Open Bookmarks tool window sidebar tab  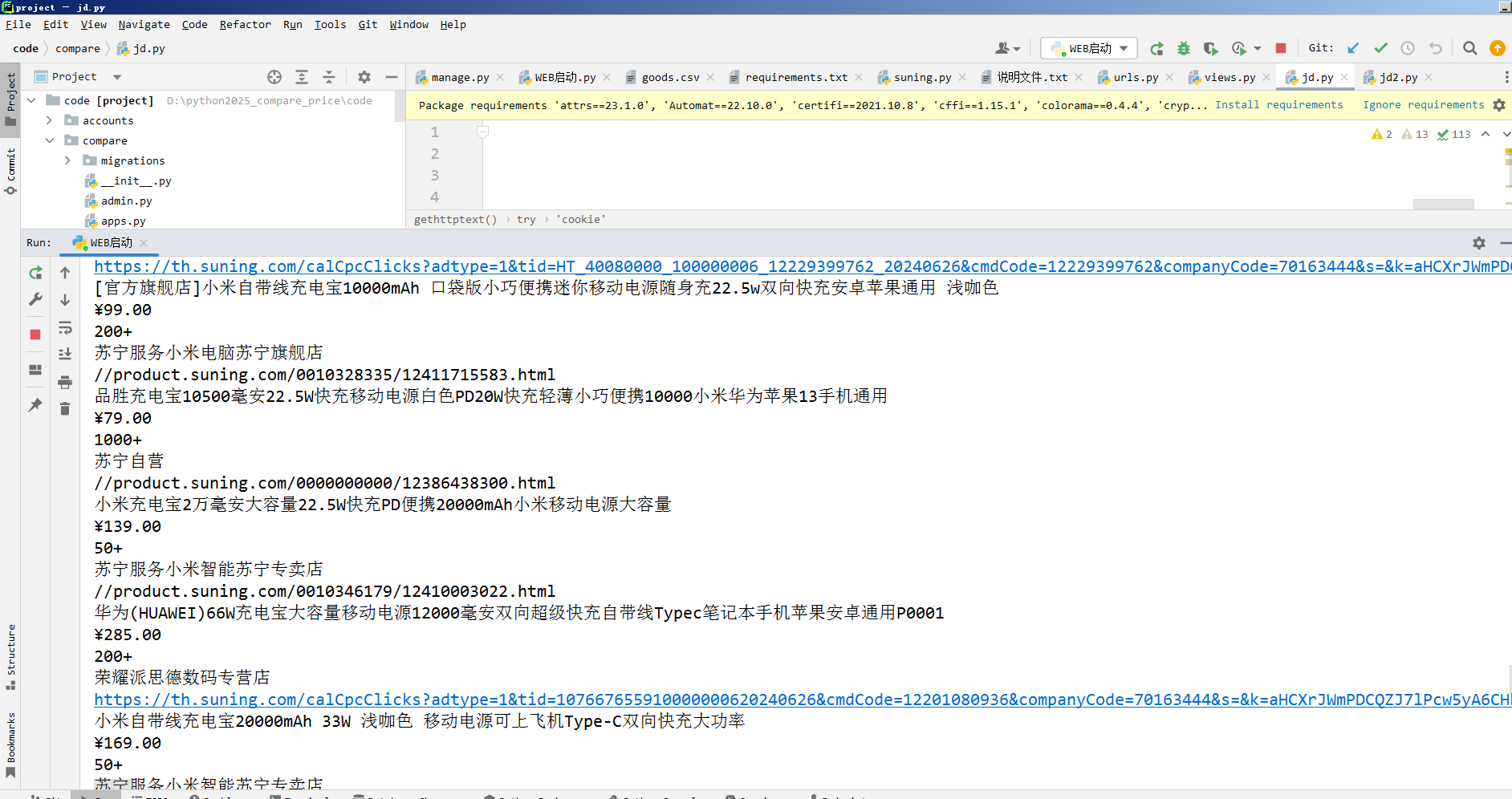point(10,745)
